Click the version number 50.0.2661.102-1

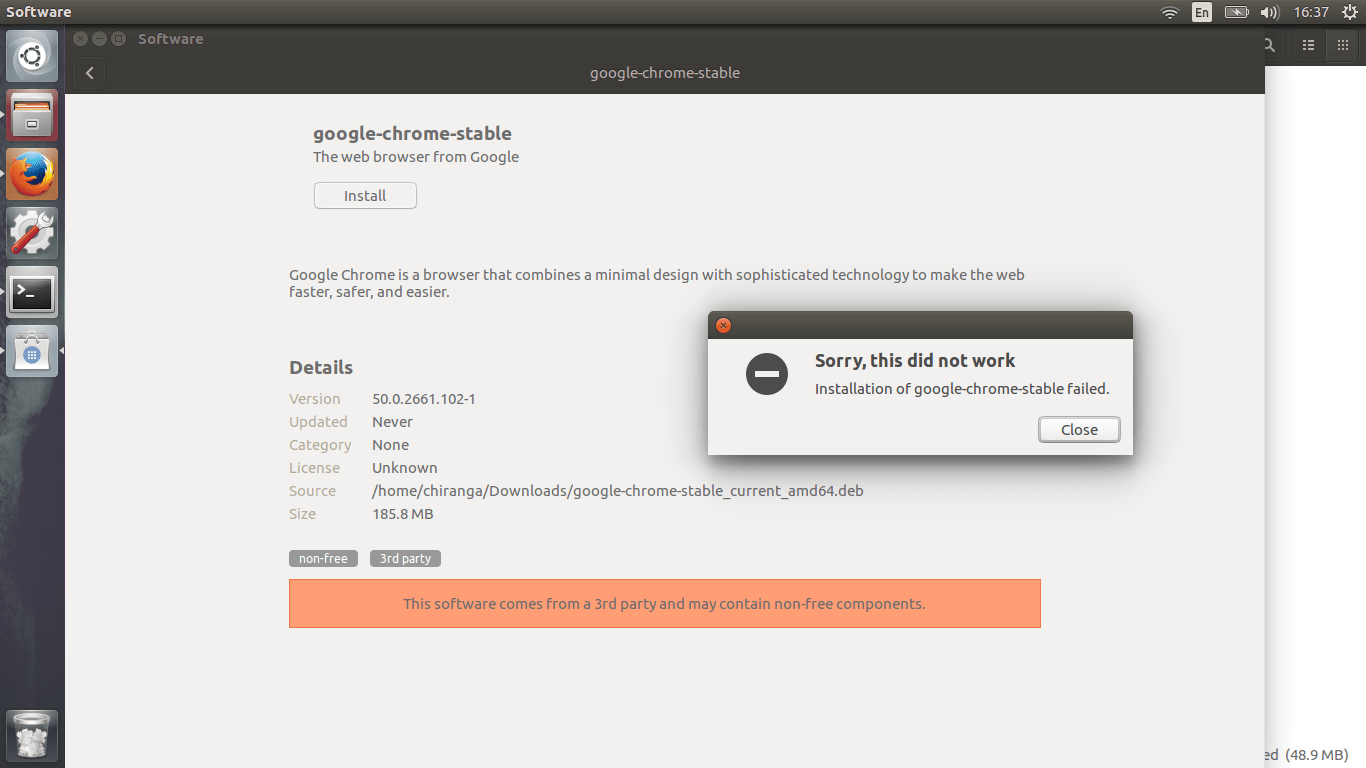coord(424,399)
